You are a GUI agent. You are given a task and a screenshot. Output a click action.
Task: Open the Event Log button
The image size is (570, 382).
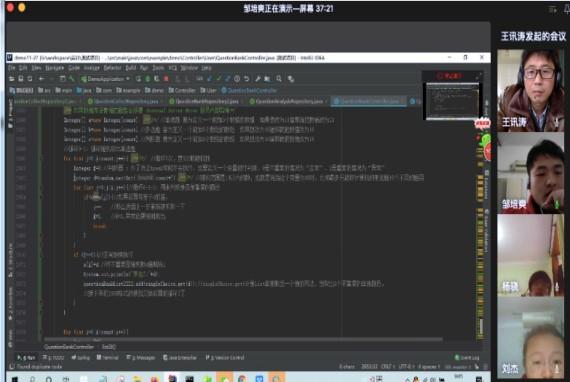tap(467, 358)
